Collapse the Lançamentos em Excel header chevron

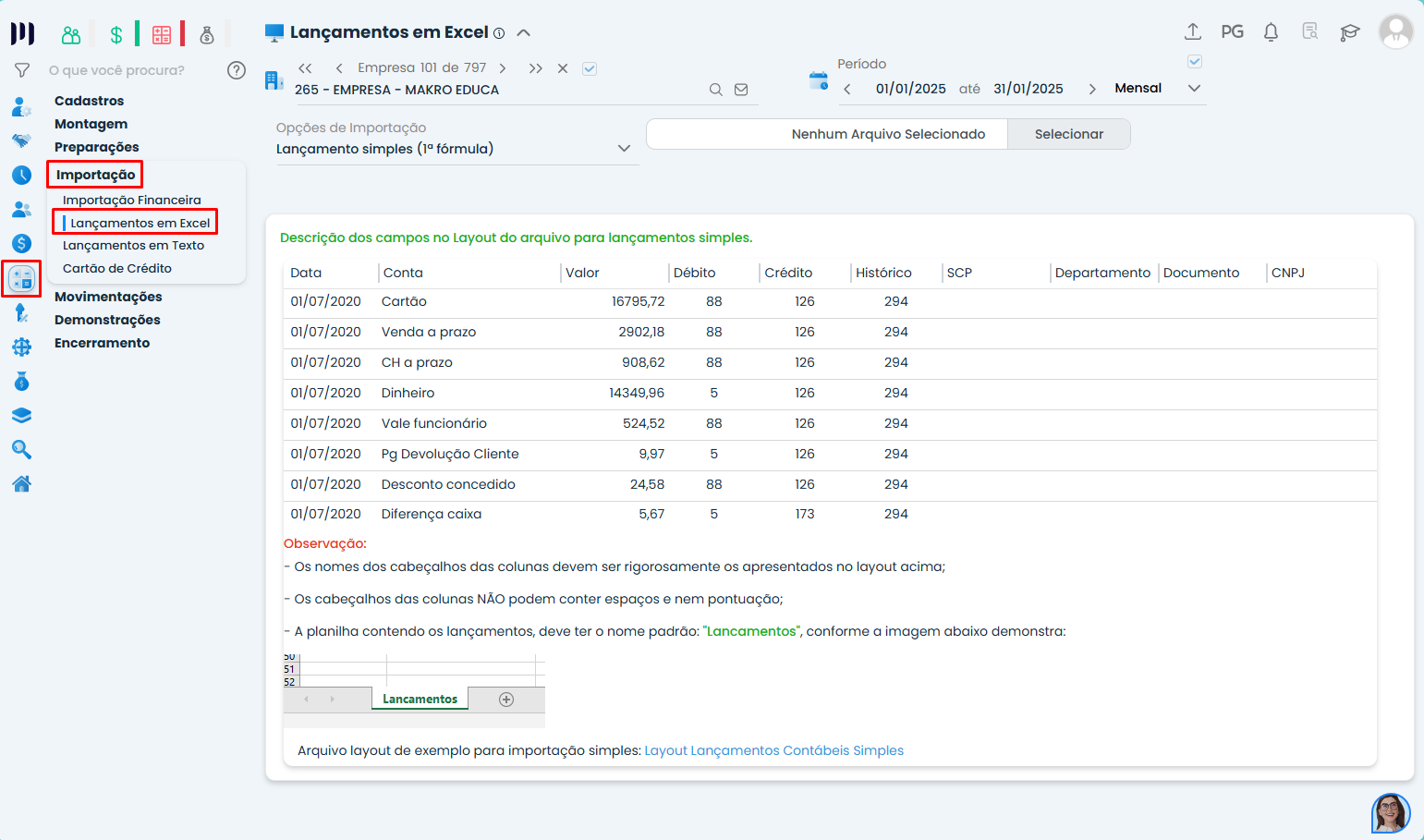pos(523,32)
